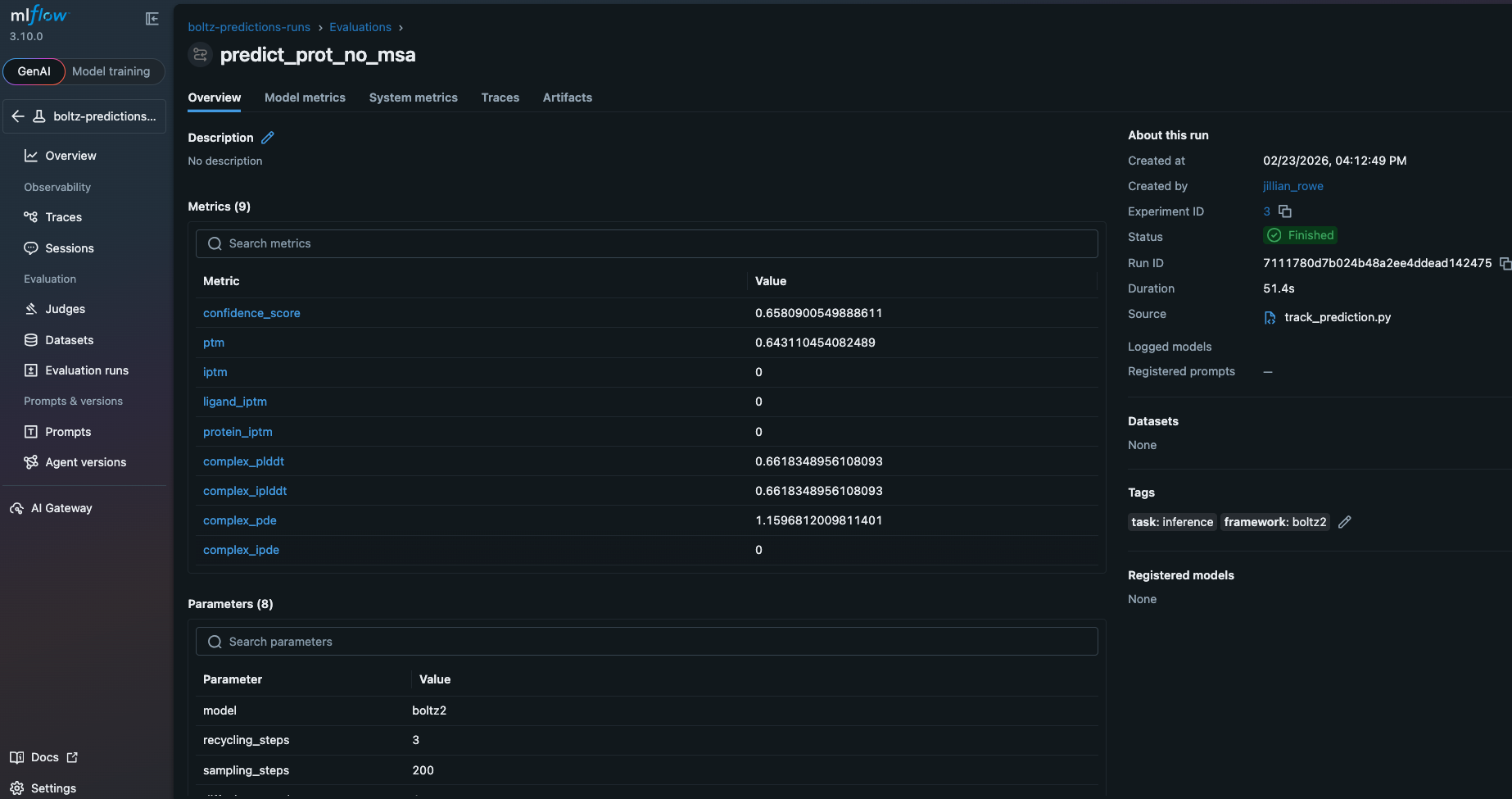
Task: Collapse the left navigation sidebar
Action: click(x=152, y=18)
